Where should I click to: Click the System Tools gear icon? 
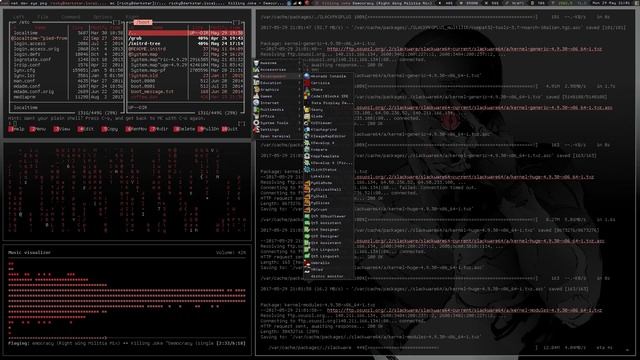point(256,123)
